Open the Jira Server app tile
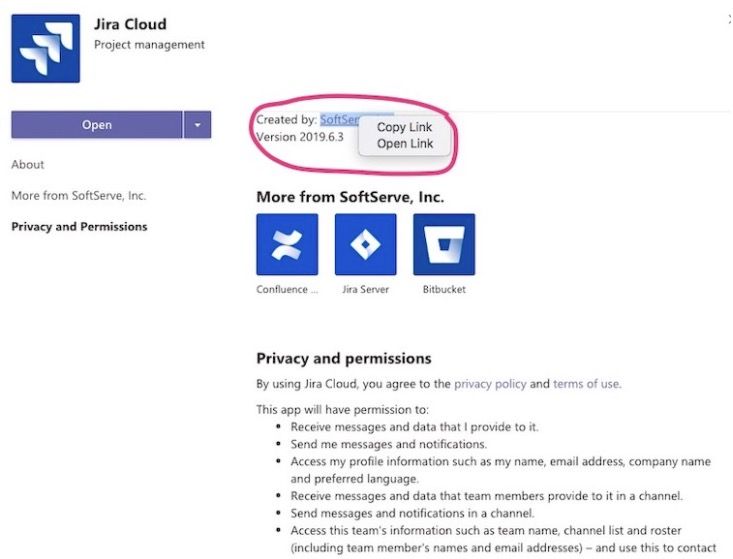The height and width of the screenshot is (559, 733). 366,244
